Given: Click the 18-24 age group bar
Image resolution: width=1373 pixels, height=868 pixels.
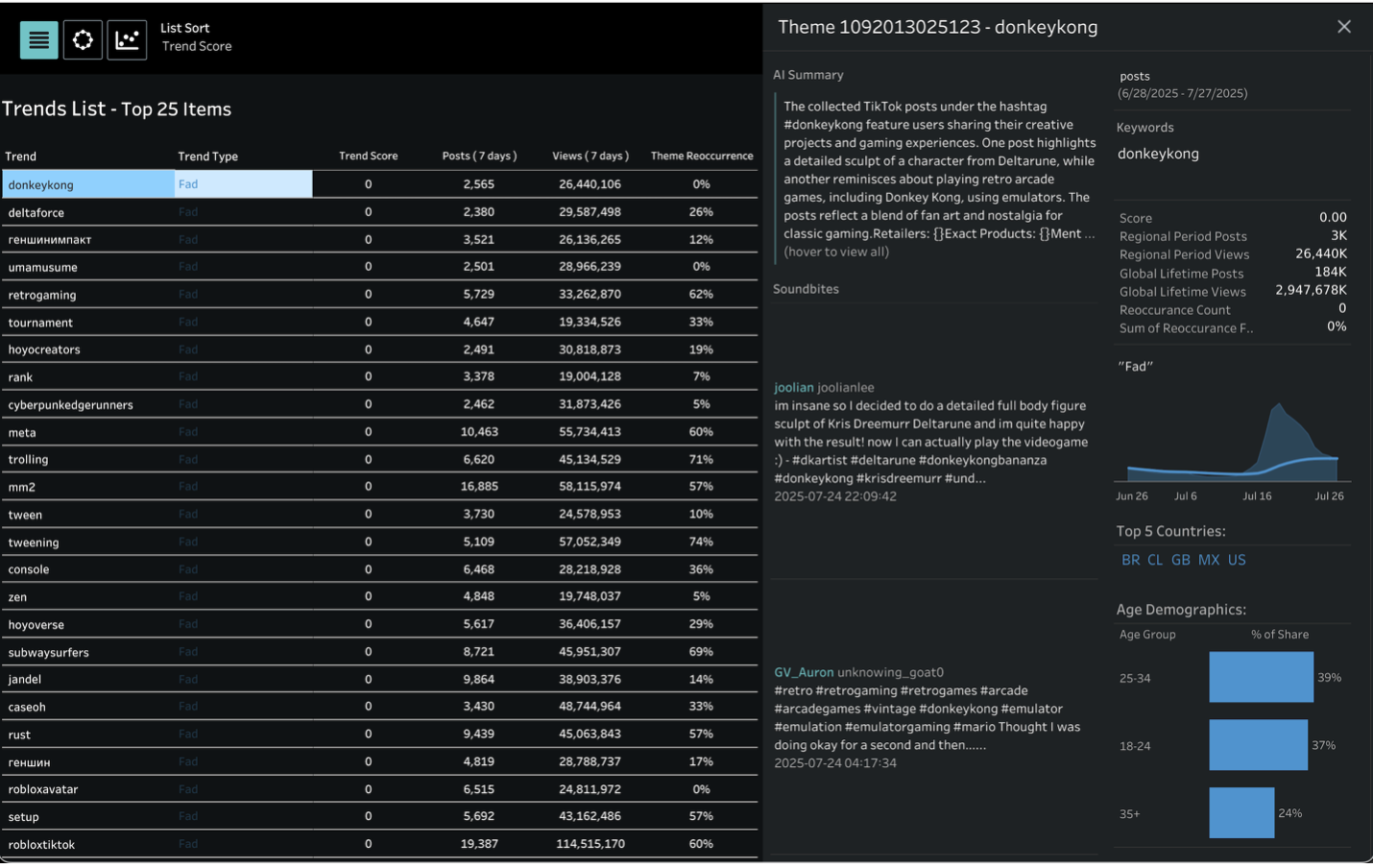Looking at the screenshot, I should 1259,745.
